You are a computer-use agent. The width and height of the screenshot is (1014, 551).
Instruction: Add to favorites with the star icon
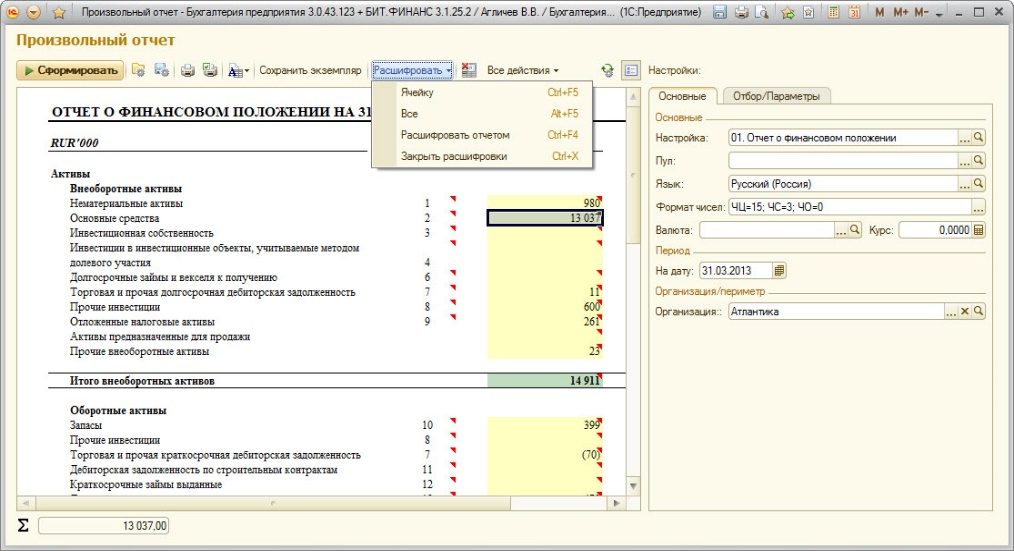point(59,13)
